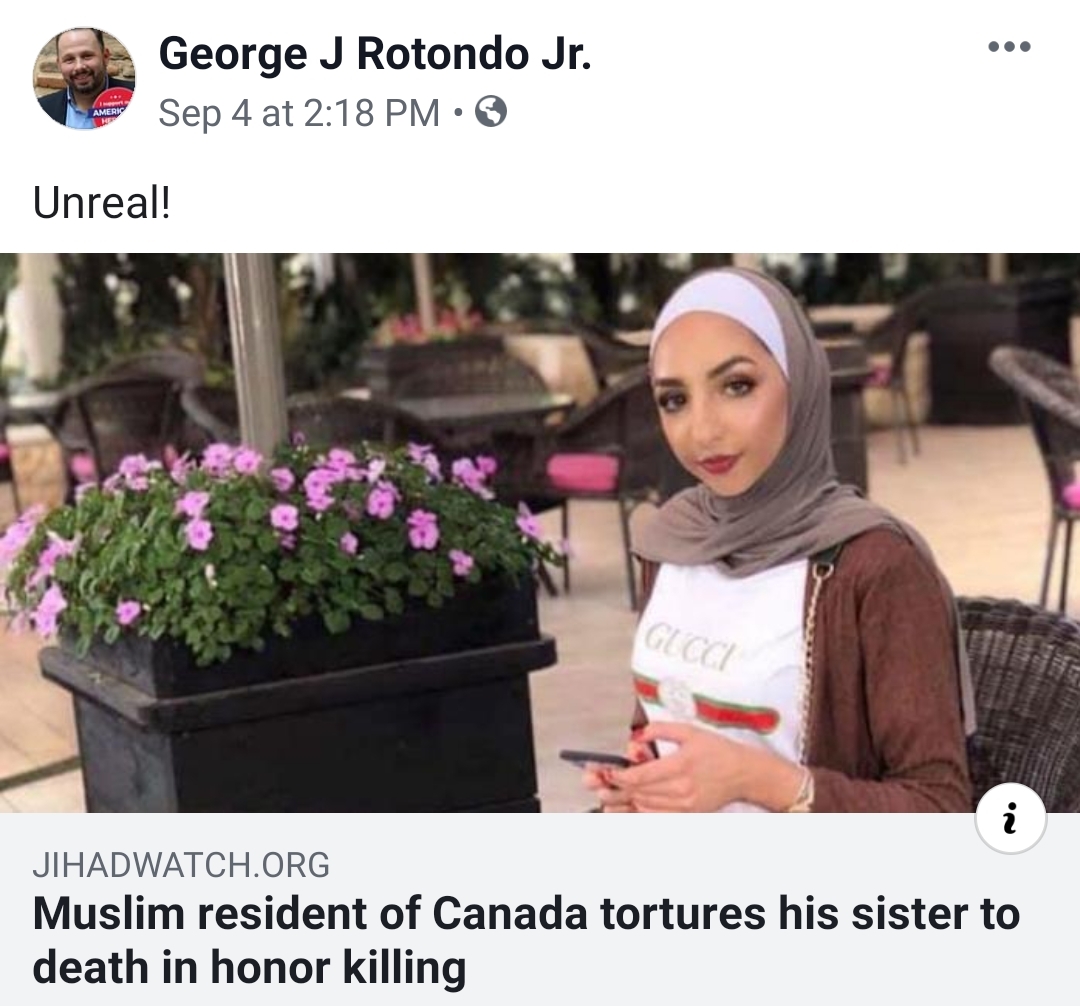Image resolution: width=1080 pixels, height=1006 pixels.
Task: Click the 'Rotondo Jr.' part of the author name
Action: coord(474,54)
